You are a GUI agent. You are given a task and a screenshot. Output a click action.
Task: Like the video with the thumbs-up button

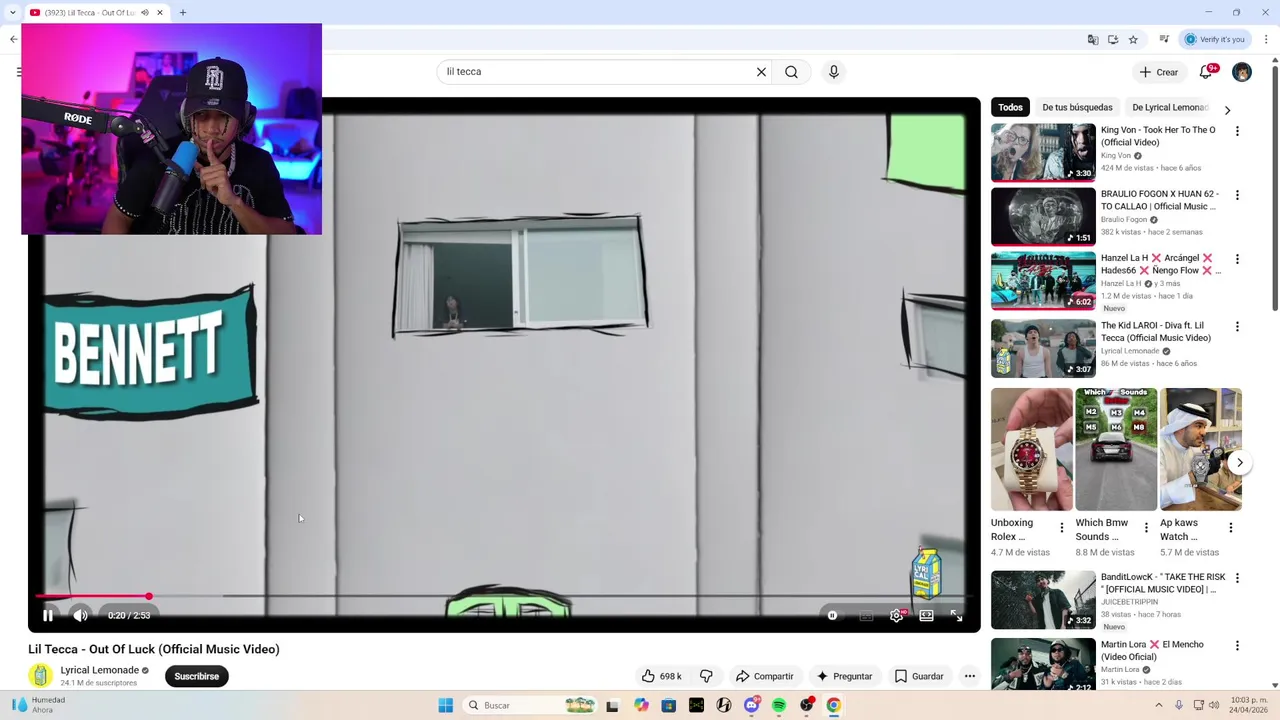pyautogui.click(x=661, y=677)
